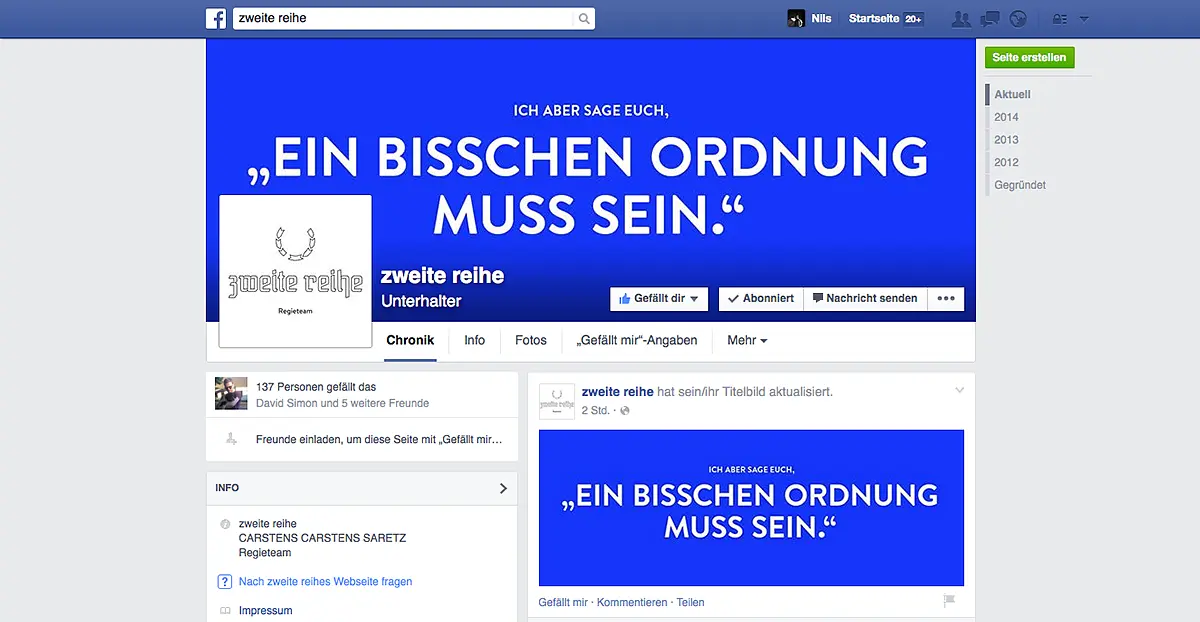Open the account menu arrow in top bar
This screenshot has width=1200, height=622.
pyautogui.click(x=1084, y=19)
